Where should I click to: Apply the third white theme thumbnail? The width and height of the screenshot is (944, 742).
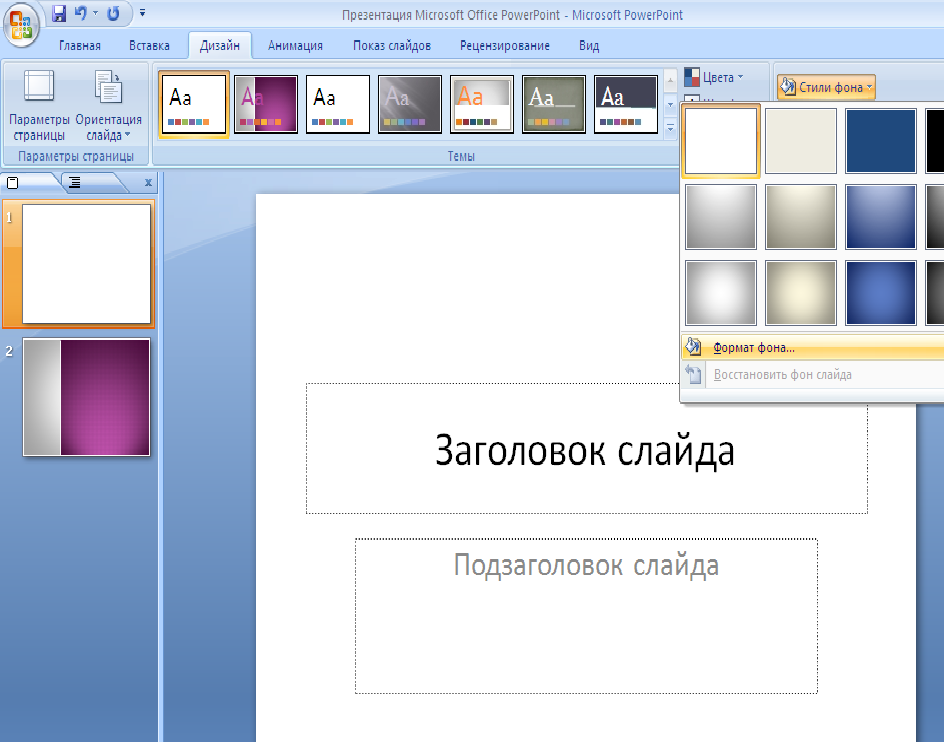point(338,104)
